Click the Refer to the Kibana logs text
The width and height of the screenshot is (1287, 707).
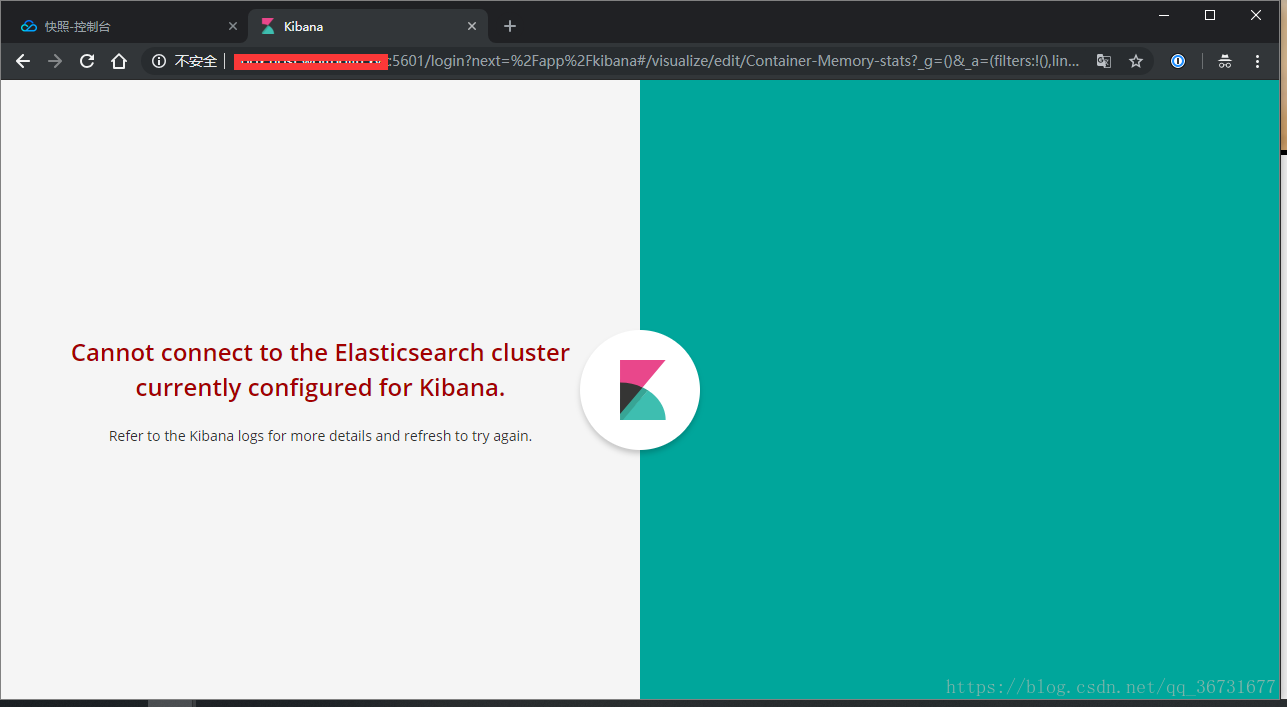(320, 436)
